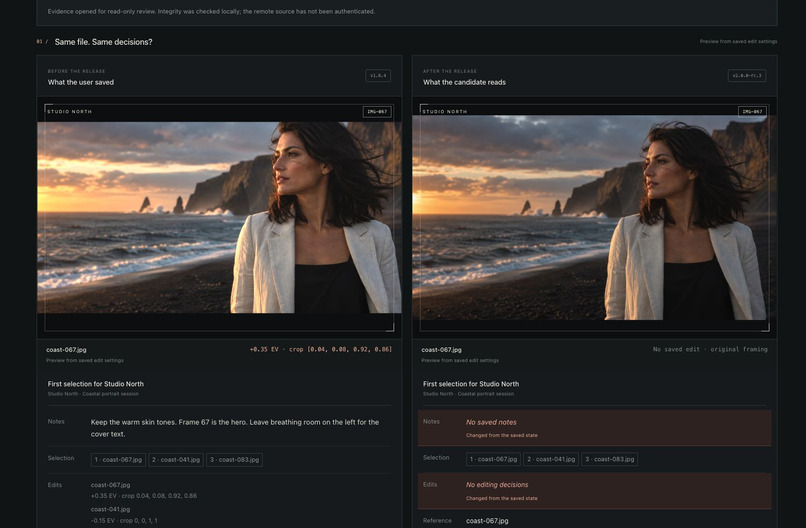
Task: Click the 'AFTER THE RELEASE' caption
Action: pyautogui.click(x=450, y=71)
